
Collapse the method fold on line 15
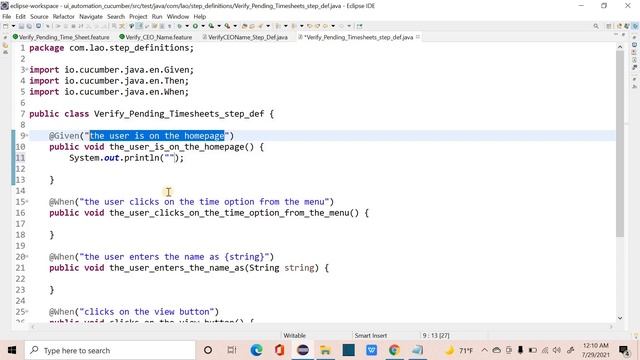click(x=27, y=201)
